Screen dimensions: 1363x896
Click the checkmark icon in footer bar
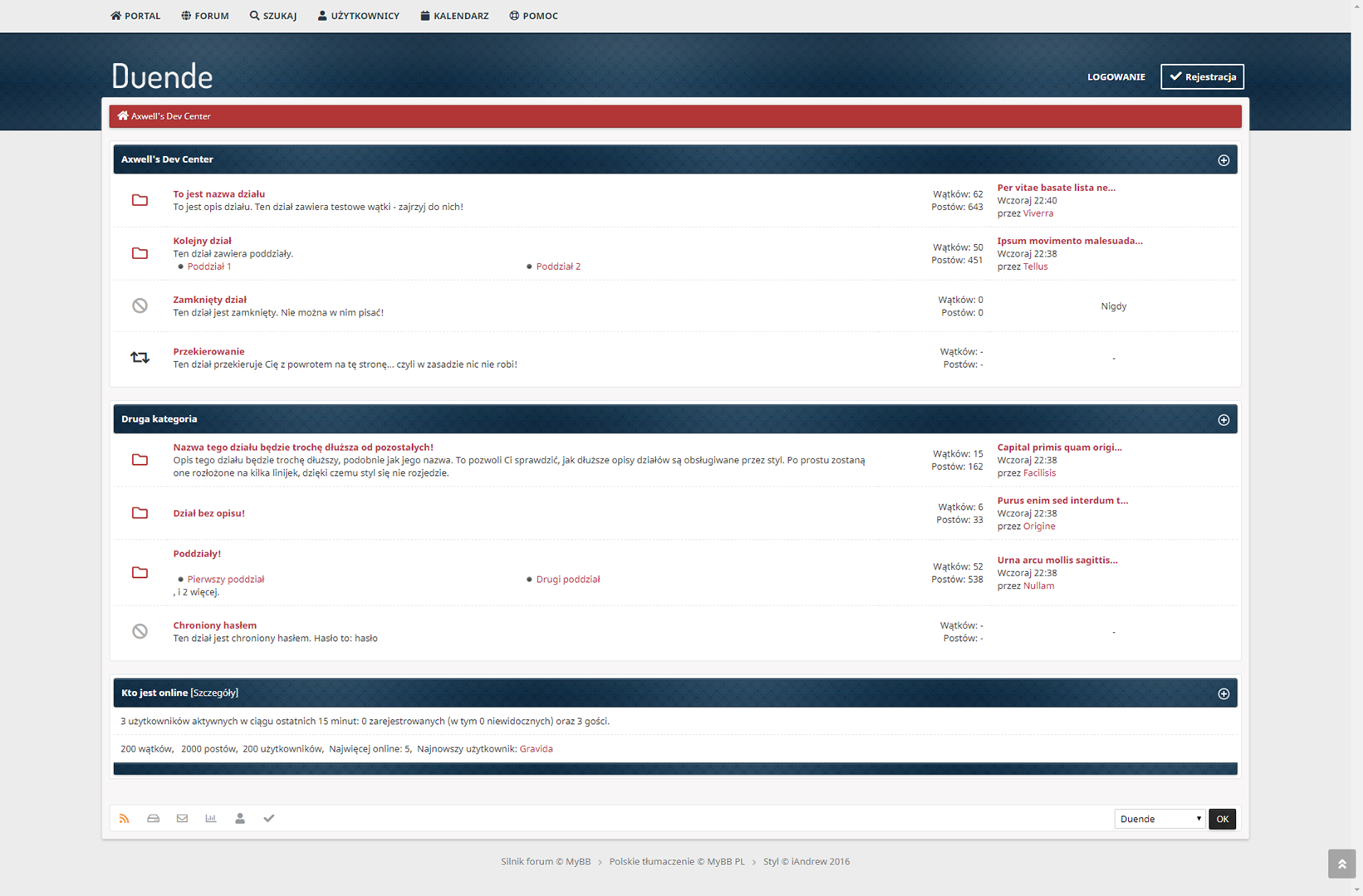click(x=269, y=819)
